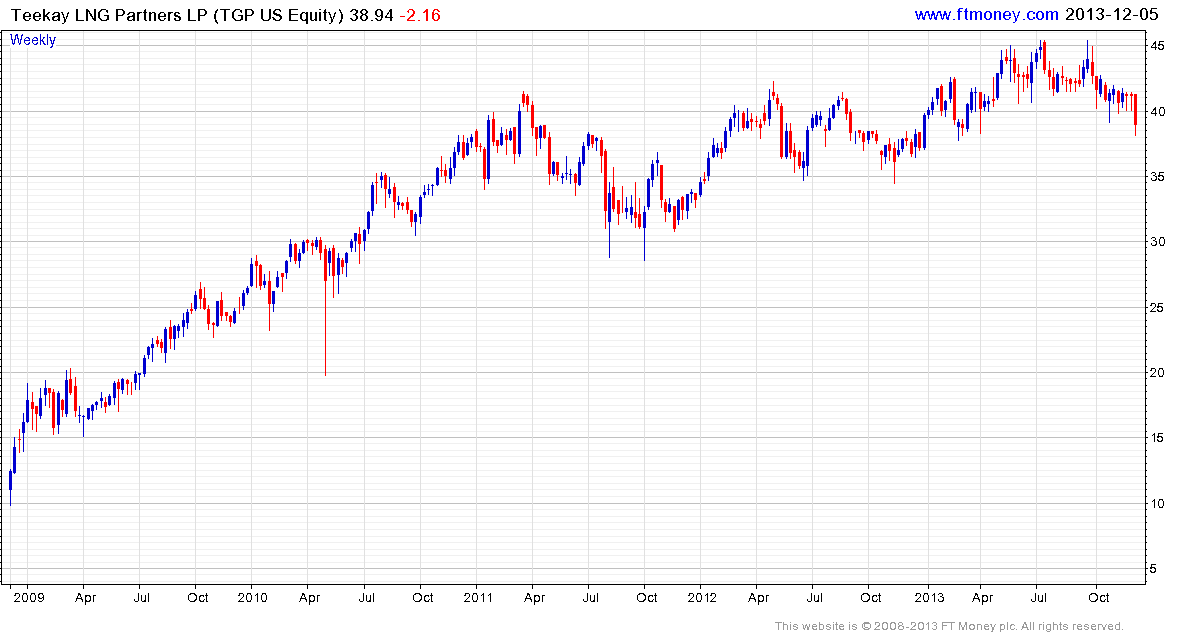Viewport: 1195px width, 640px height.
Task: Click the 25 price axis label
Action: click(1157, 307)
